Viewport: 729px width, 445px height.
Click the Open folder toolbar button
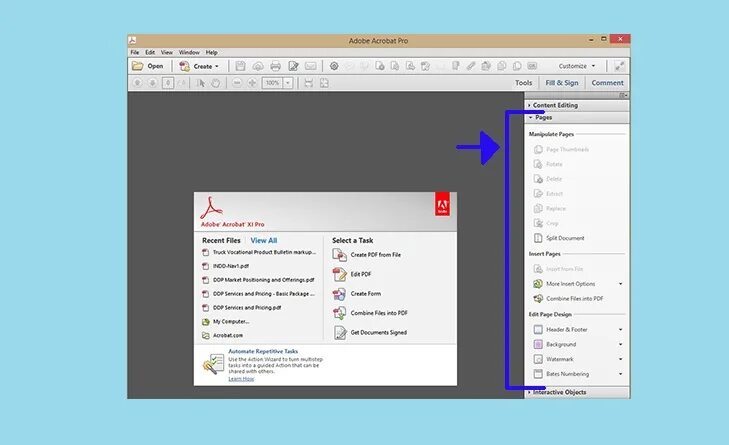click(147, 66)
